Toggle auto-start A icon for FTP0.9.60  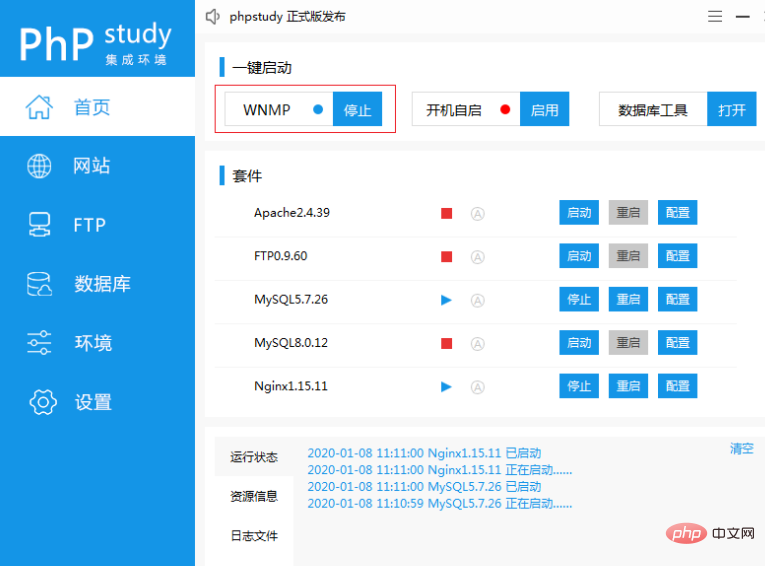coord(478,257)
